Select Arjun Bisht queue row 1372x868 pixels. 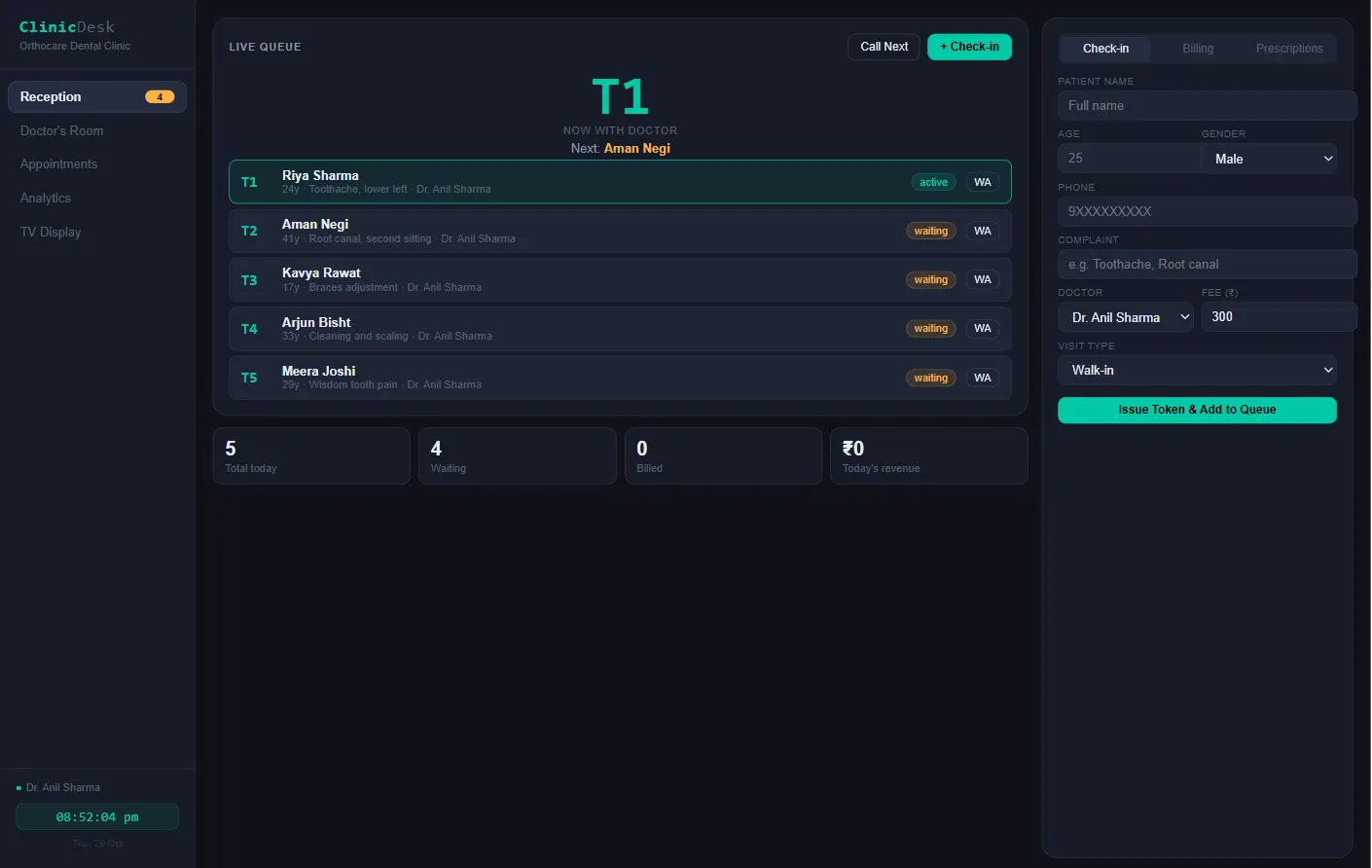coord(620,329)
